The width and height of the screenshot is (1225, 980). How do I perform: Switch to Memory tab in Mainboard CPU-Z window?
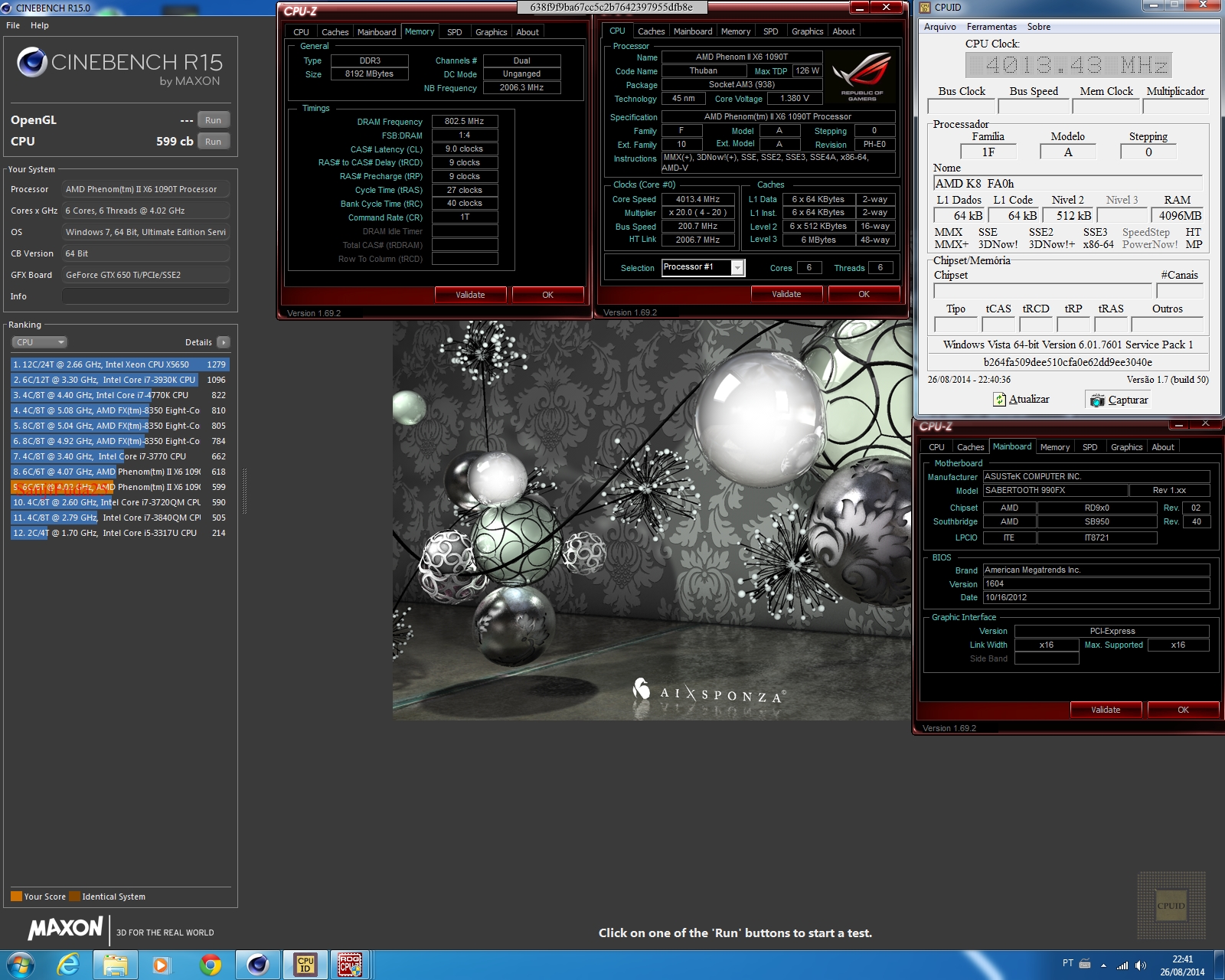pos(1054,447)
